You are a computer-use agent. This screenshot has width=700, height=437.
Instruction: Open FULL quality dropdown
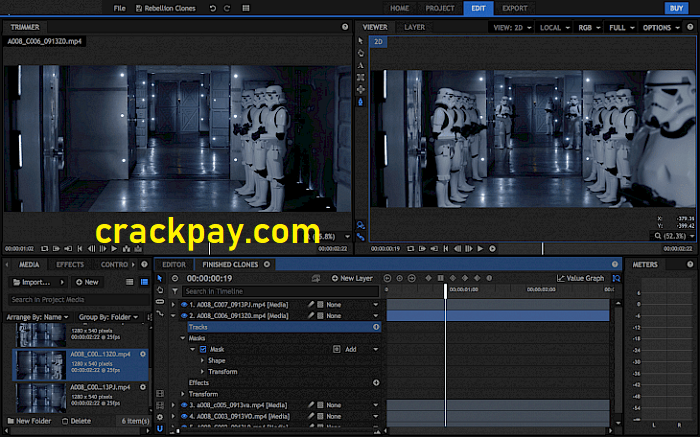pos(621,27)
